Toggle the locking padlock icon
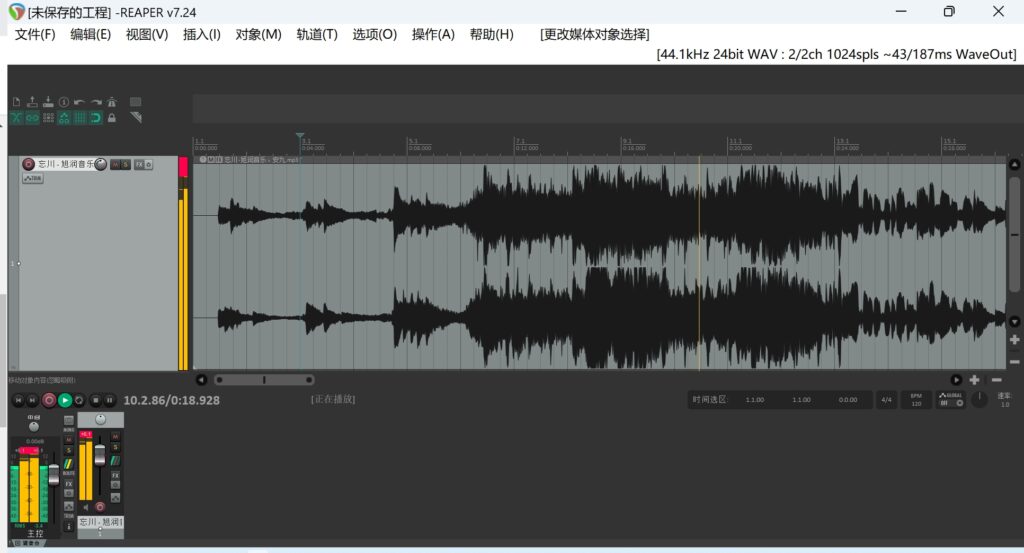 [x=112, y=118]
